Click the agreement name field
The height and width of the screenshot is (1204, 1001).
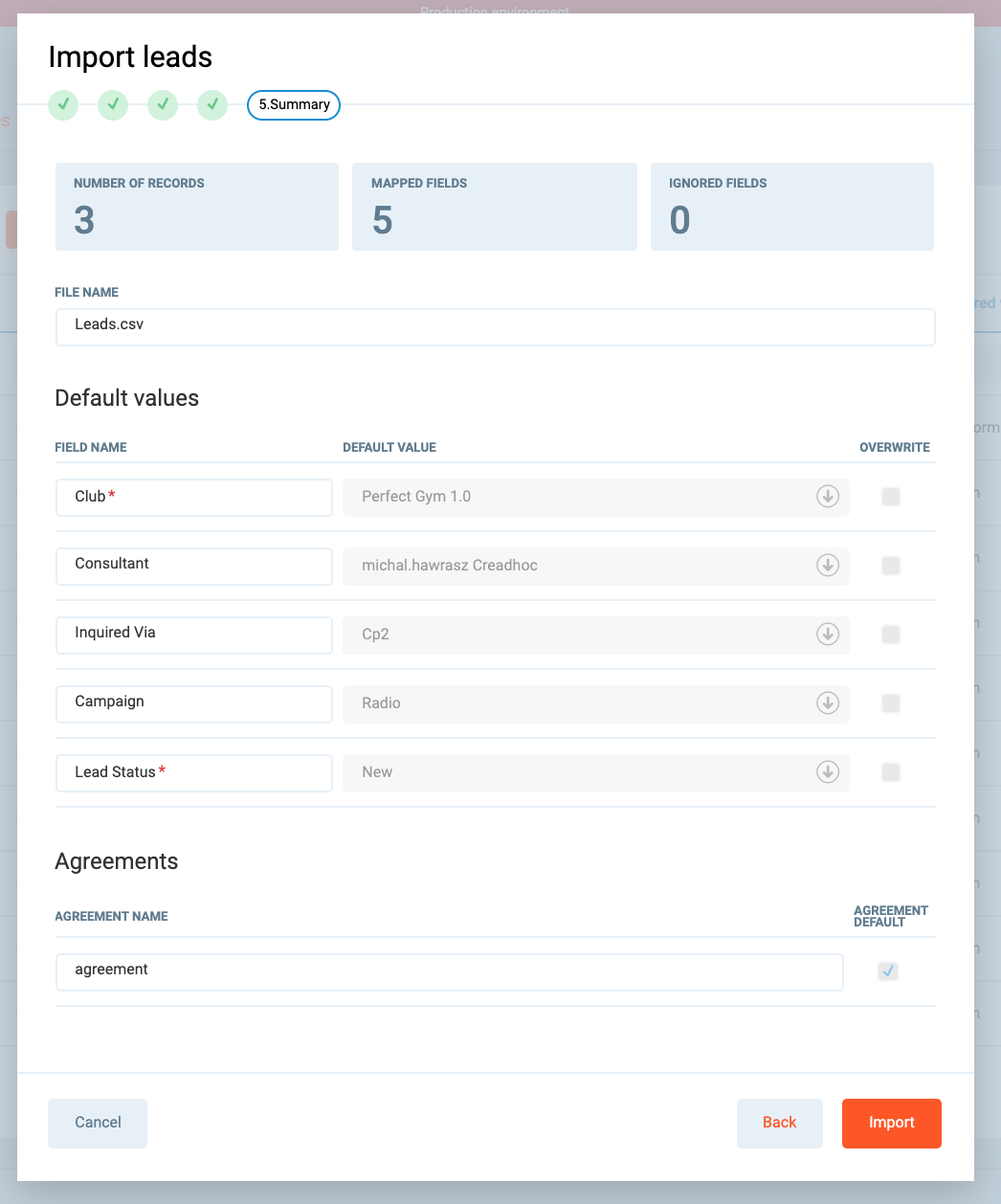point(449,971)
